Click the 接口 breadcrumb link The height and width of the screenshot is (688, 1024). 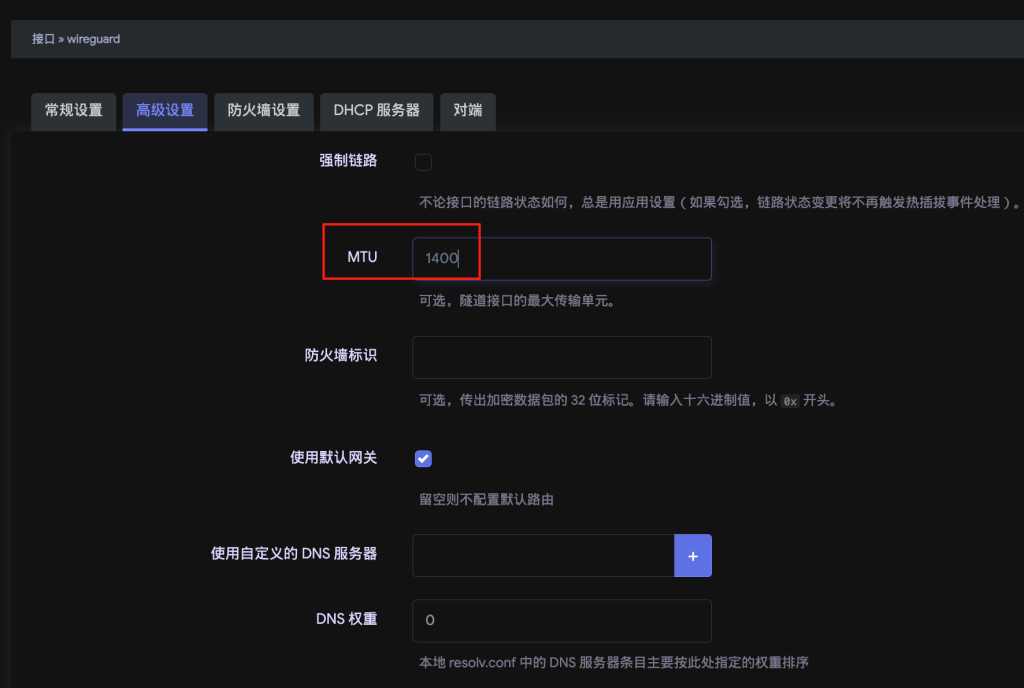(x=43, y=39)
